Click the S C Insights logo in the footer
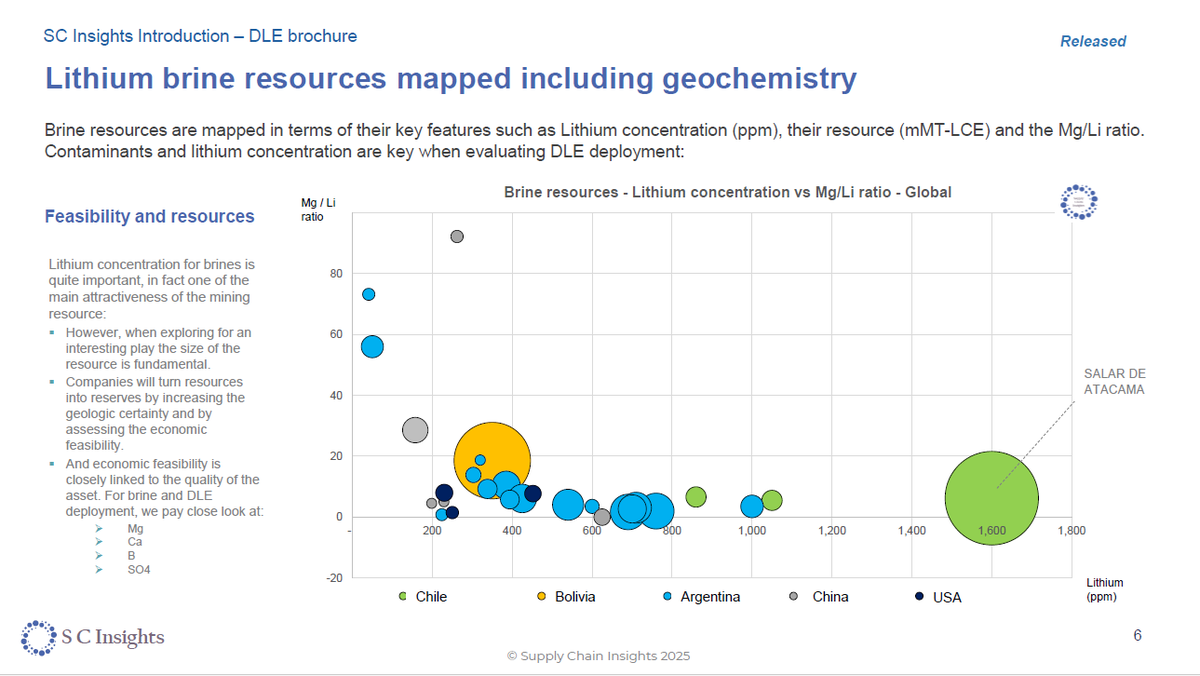This screenshot has height=676, width=1200. 92,637
